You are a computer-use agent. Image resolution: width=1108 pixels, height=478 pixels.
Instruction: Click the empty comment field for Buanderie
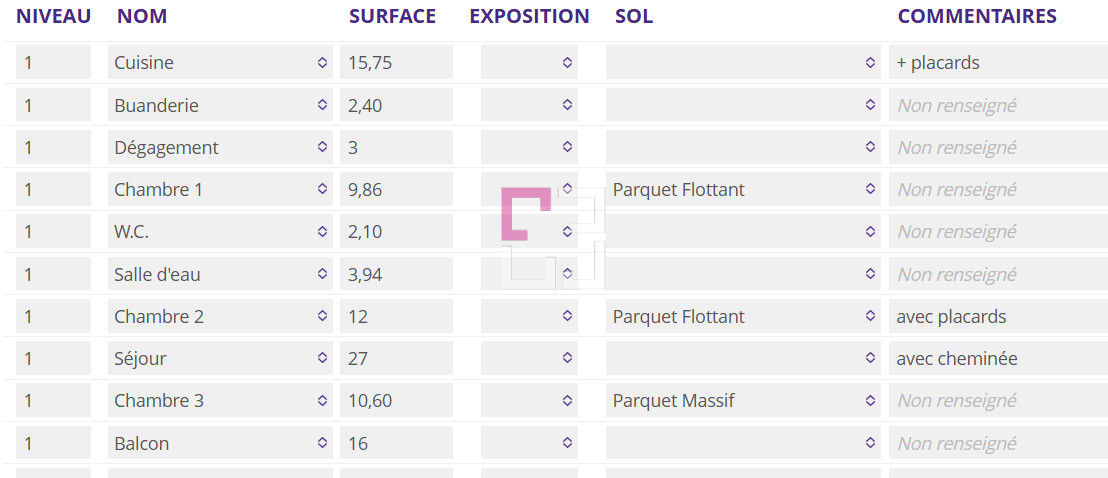pyautogui.click(x=997, y=105)
